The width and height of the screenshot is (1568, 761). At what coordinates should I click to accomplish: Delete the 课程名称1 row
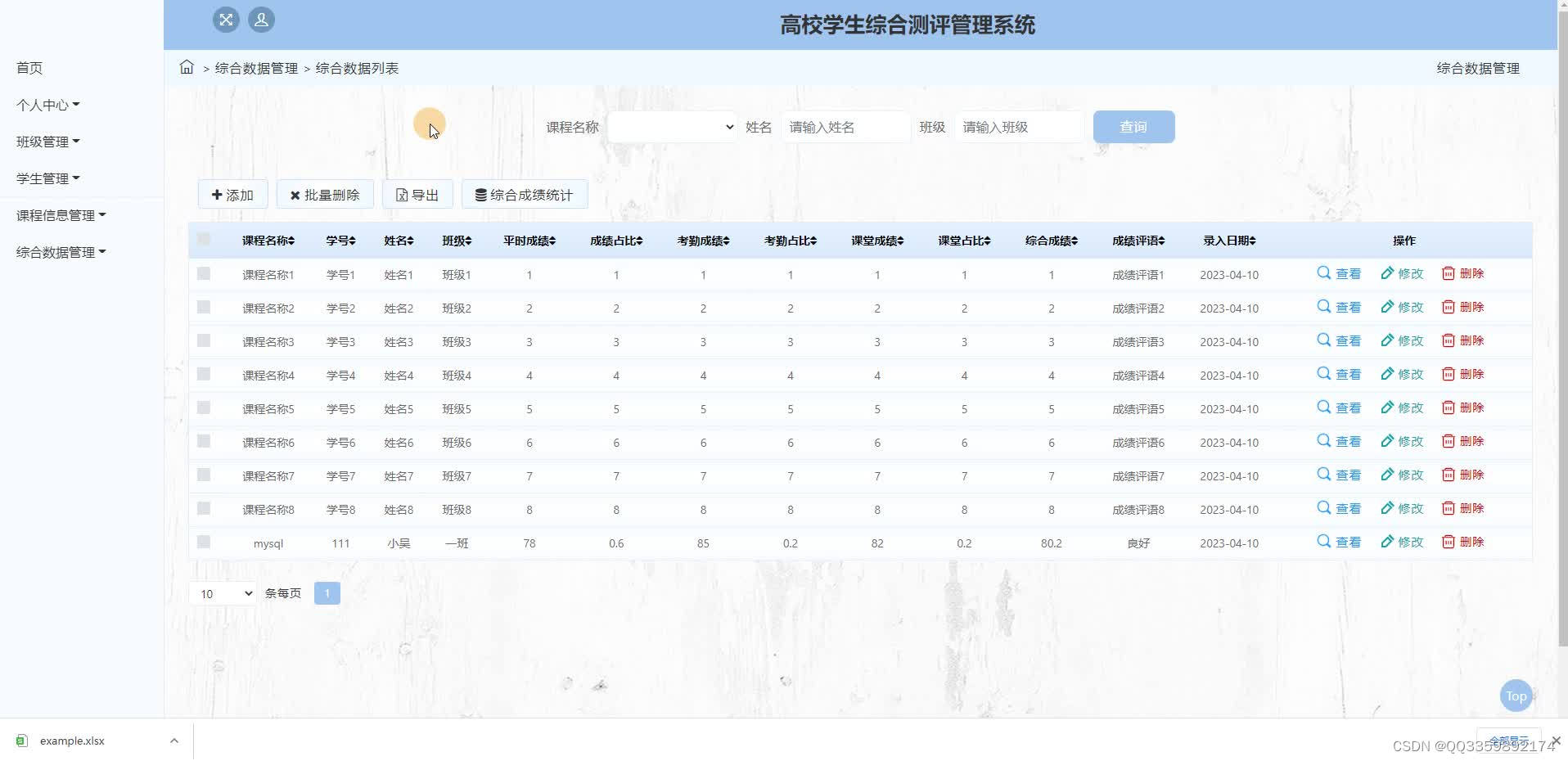(1462, 273)
